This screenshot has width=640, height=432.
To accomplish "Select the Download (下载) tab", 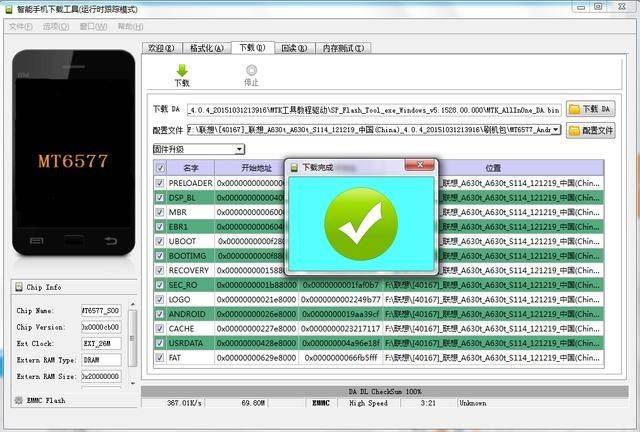I will (252, 47).
